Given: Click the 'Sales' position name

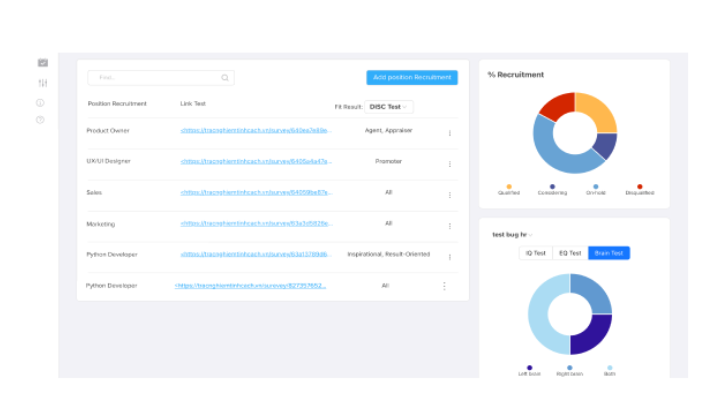Looking at the screenshot, I should coord(94,193).
